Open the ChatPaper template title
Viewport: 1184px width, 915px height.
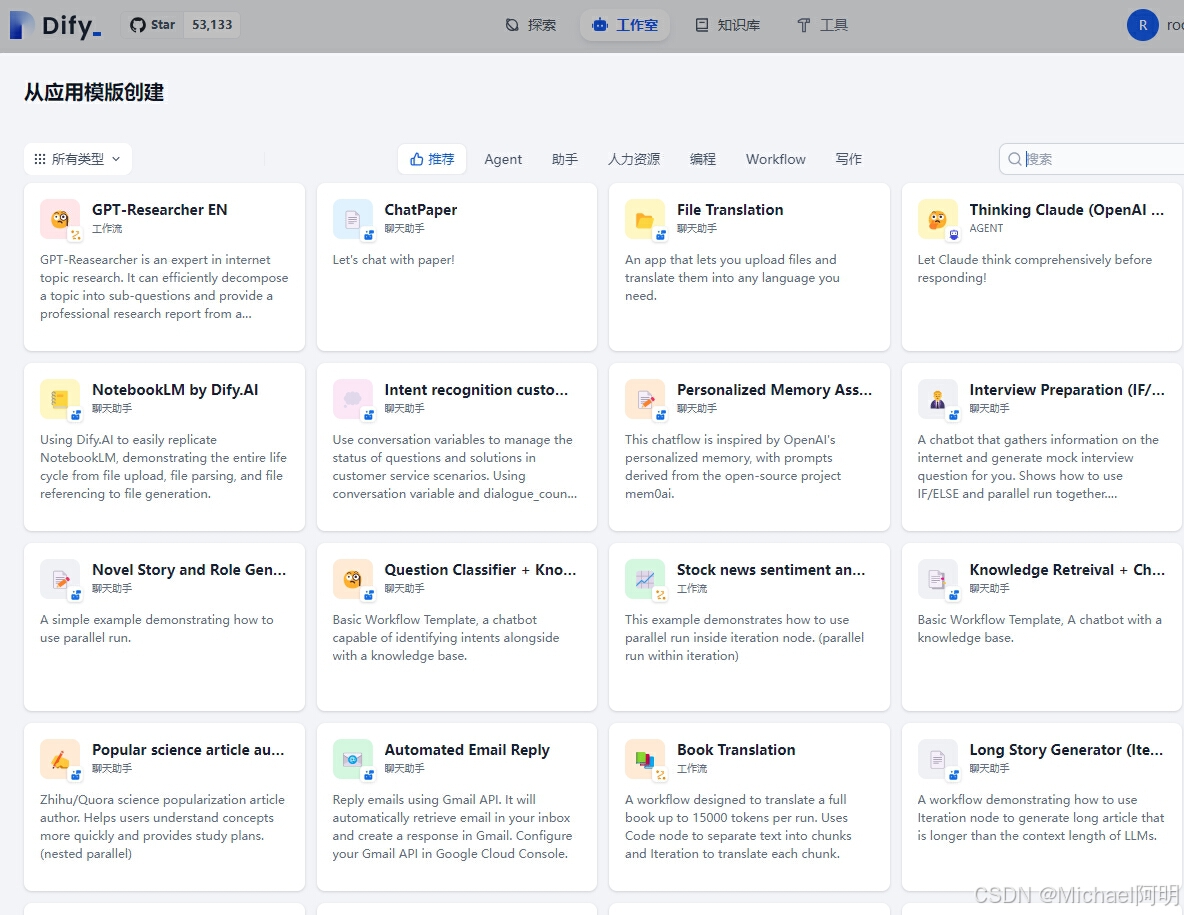point(421,210)
